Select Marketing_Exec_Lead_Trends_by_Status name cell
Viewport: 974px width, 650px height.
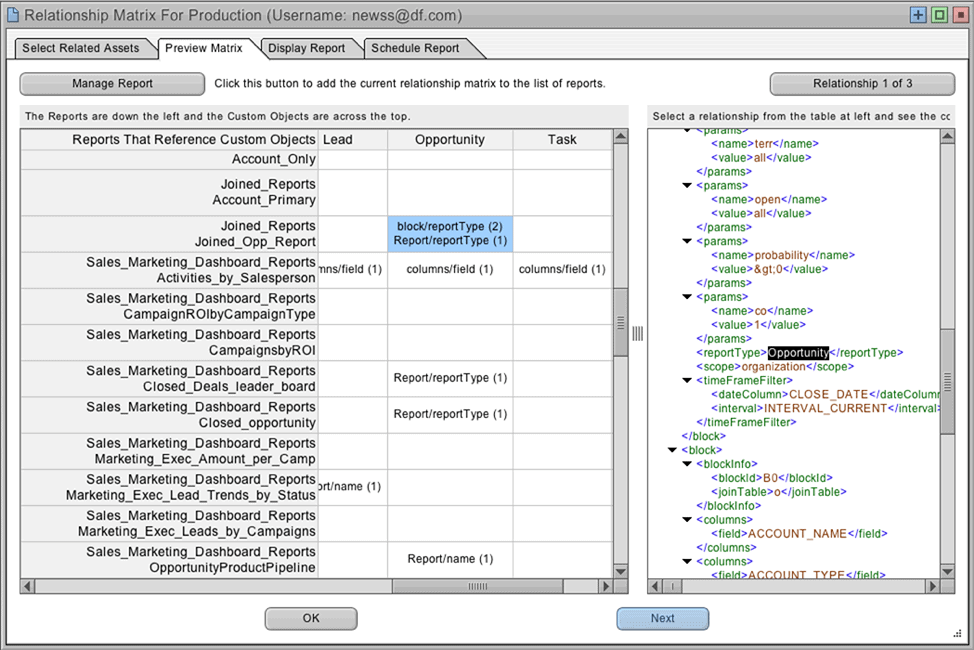(x=353, y=487)
